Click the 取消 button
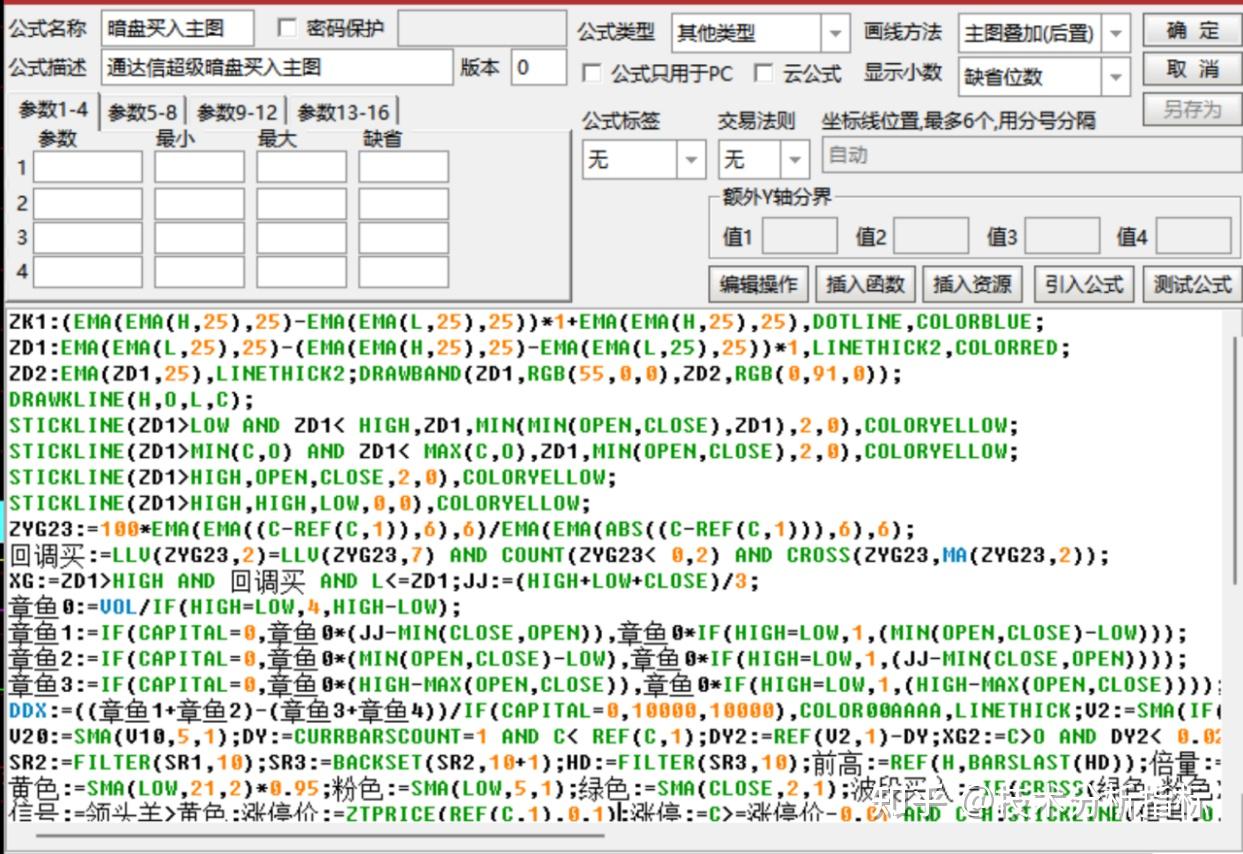Screen dimensions: 1243x854 pos(1191,68)
